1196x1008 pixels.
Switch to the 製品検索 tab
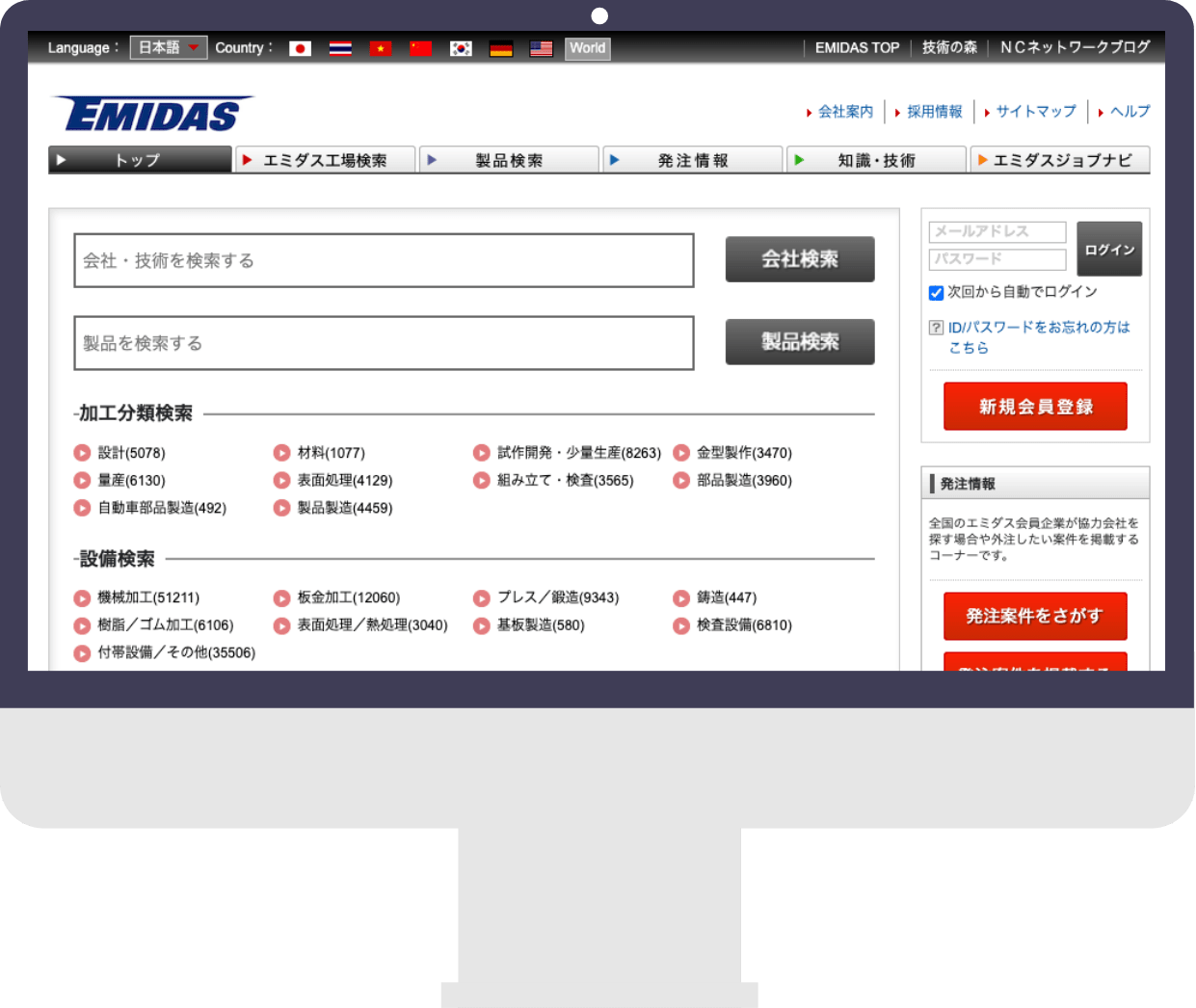point(509,160)
